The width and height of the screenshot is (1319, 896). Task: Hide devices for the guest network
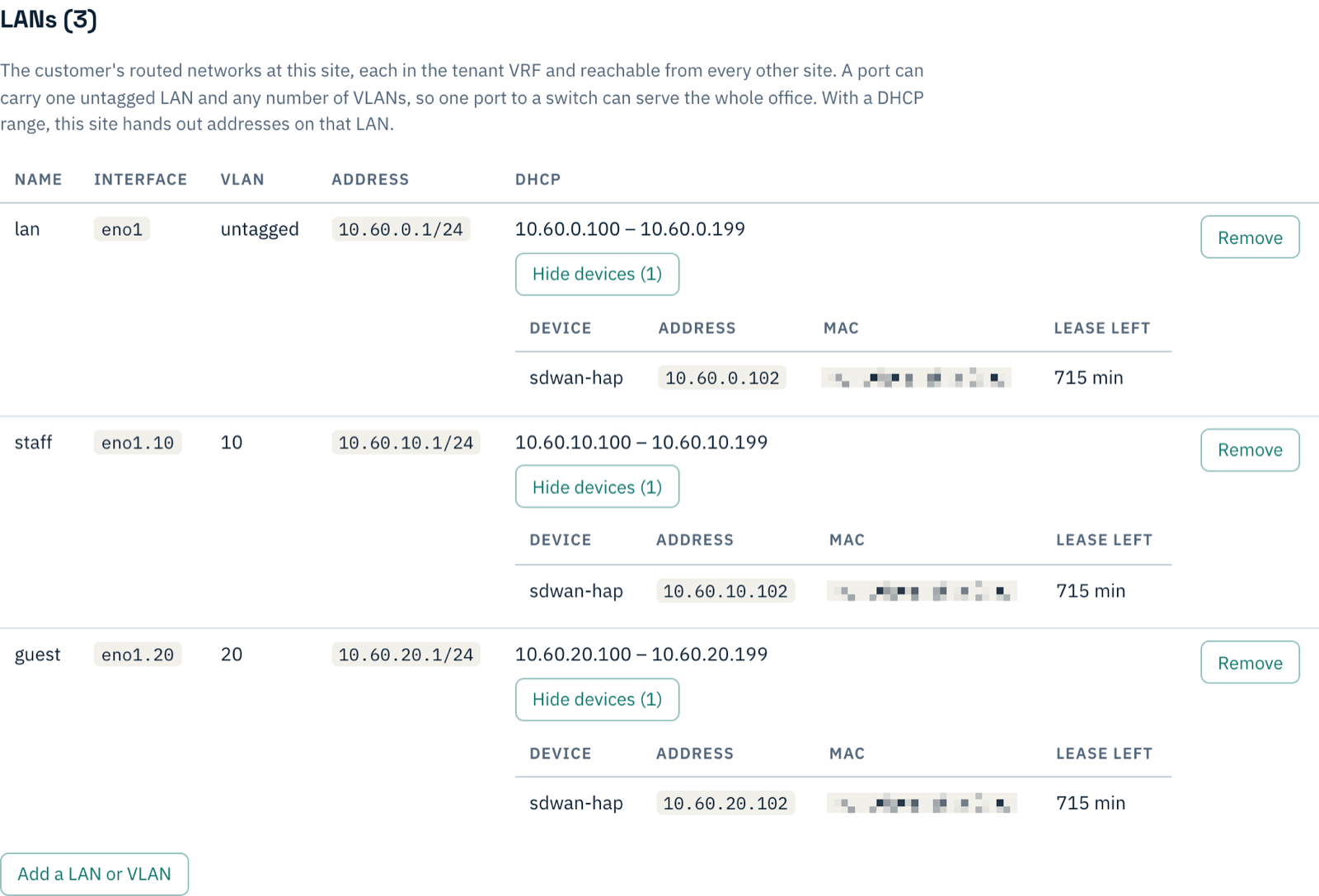[597, 699]
